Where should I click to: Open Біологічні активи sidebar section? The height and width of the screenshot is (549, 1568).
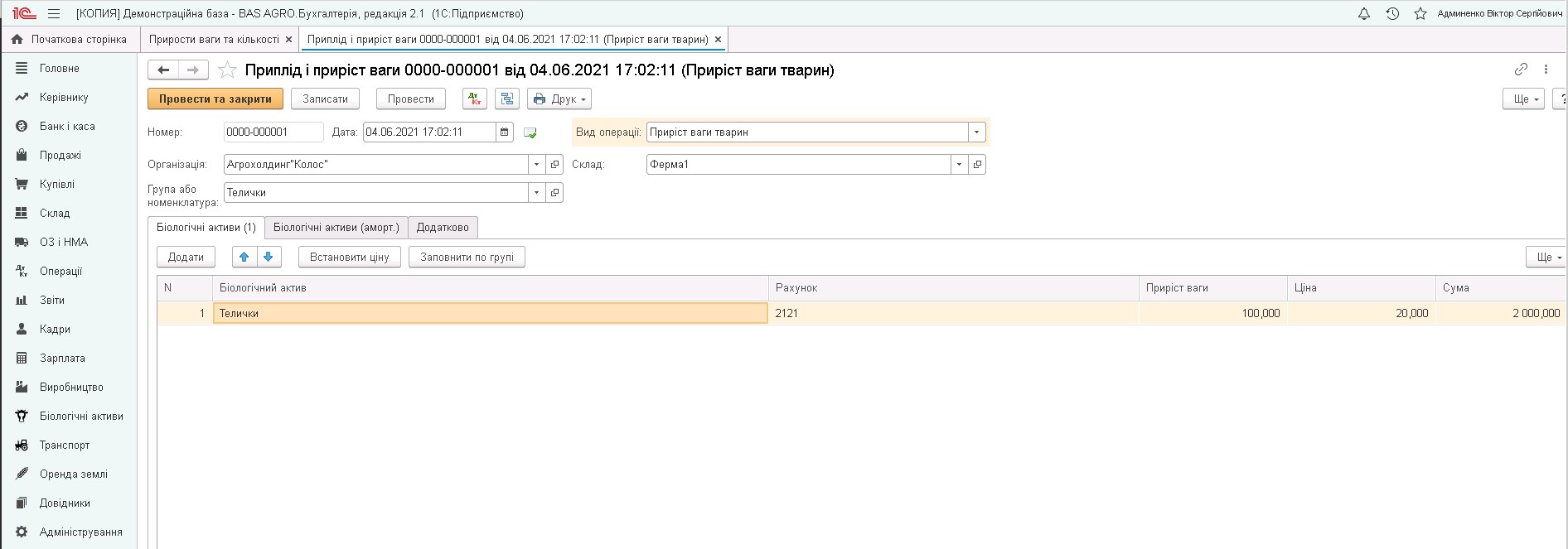(81, 417)
